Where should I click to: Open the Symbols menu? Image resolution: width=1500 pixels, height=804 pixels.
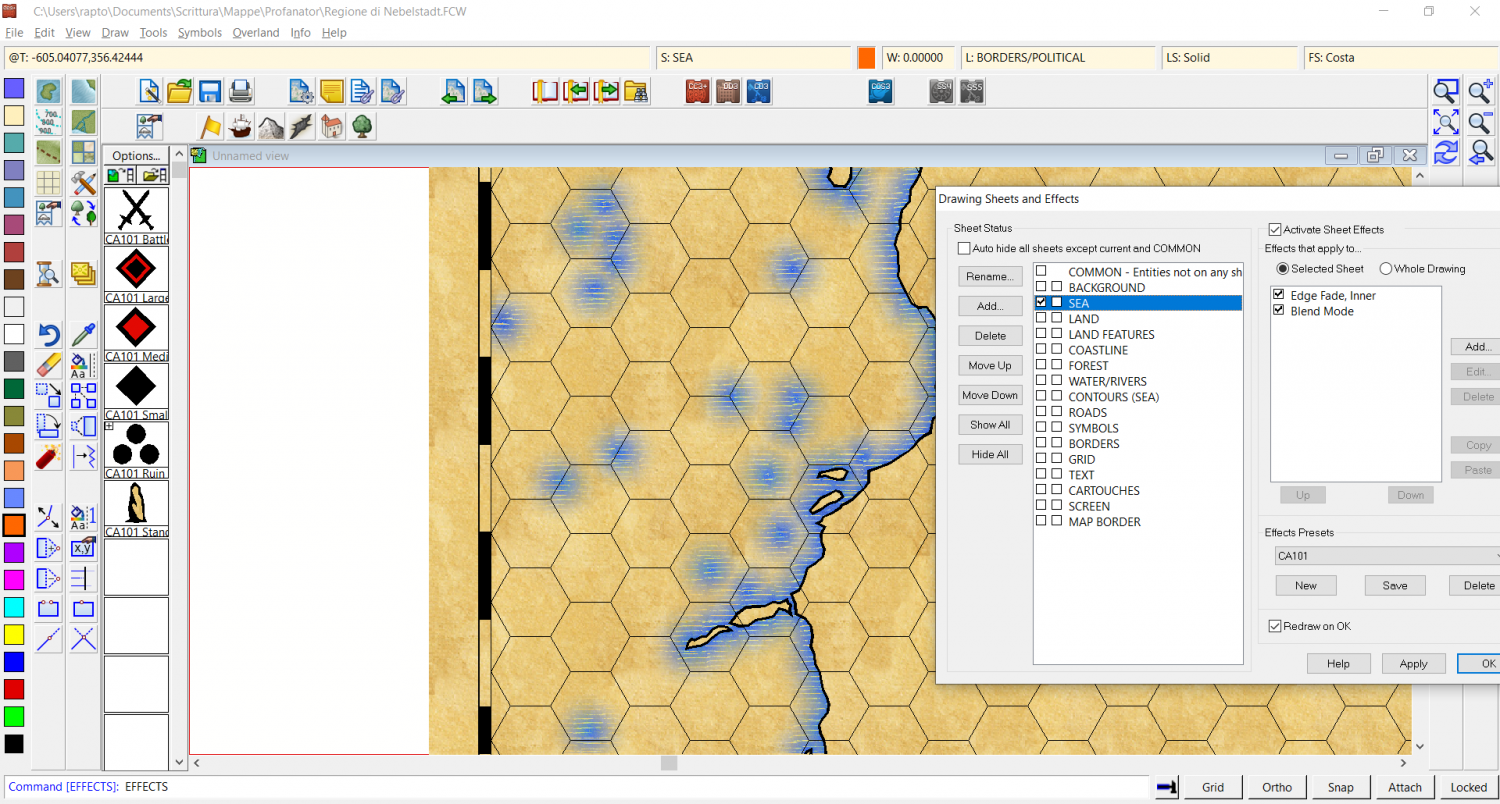click(200, 32)
